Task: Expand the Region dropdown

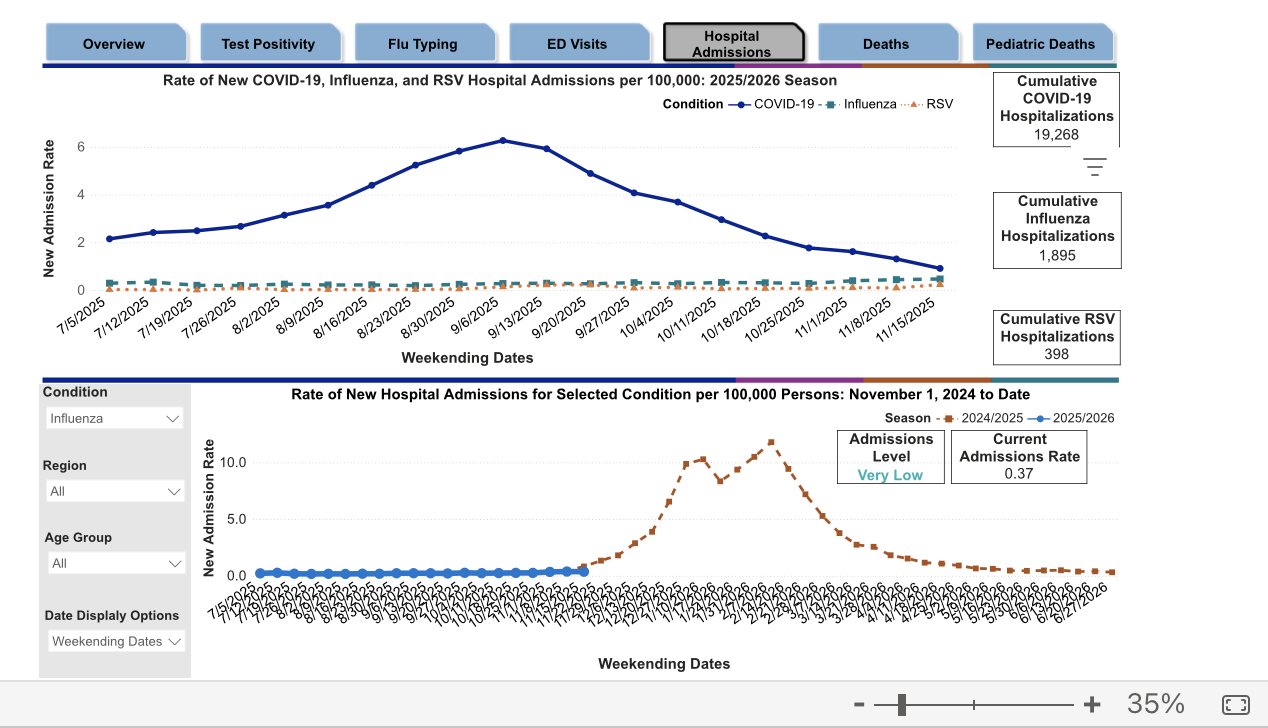Action: click(115, 491)
